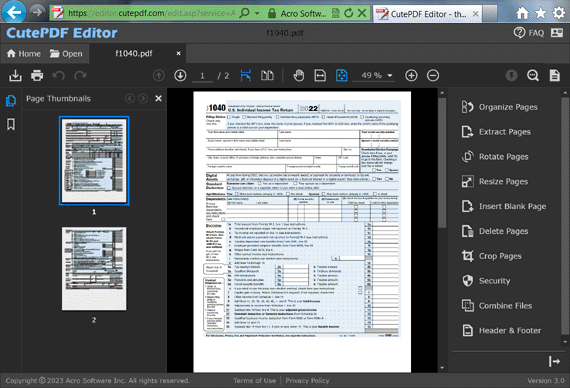Refresh the browser page
Image resolution: width=570 pixels, height=388 pixels.
click(x=349, y=13)
